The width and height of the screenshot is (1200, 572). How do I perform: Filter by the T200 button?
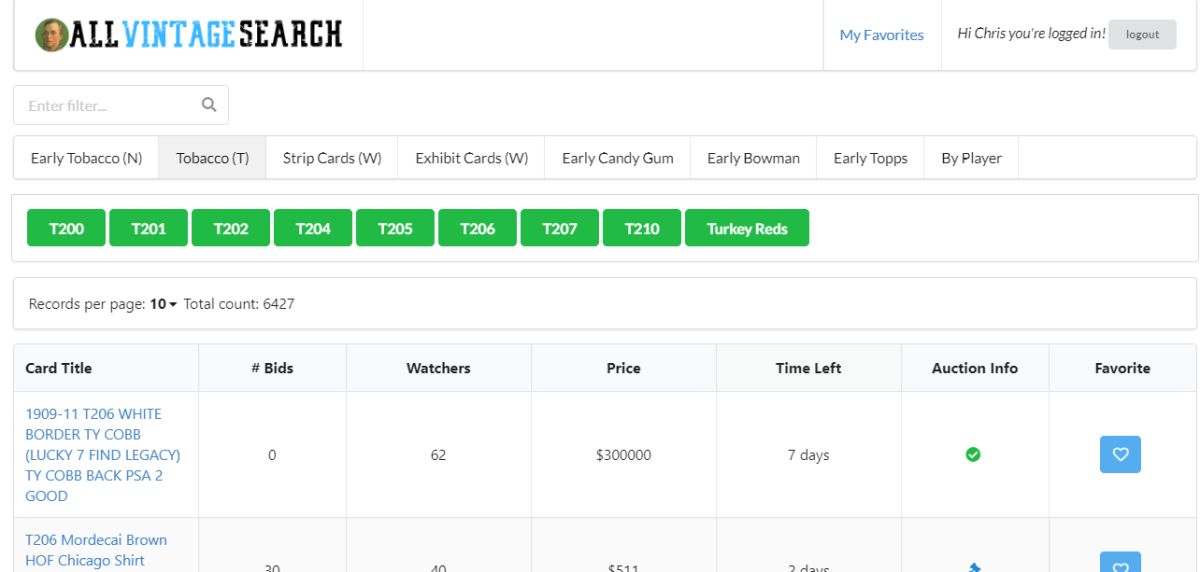click(x=66, y=228)
